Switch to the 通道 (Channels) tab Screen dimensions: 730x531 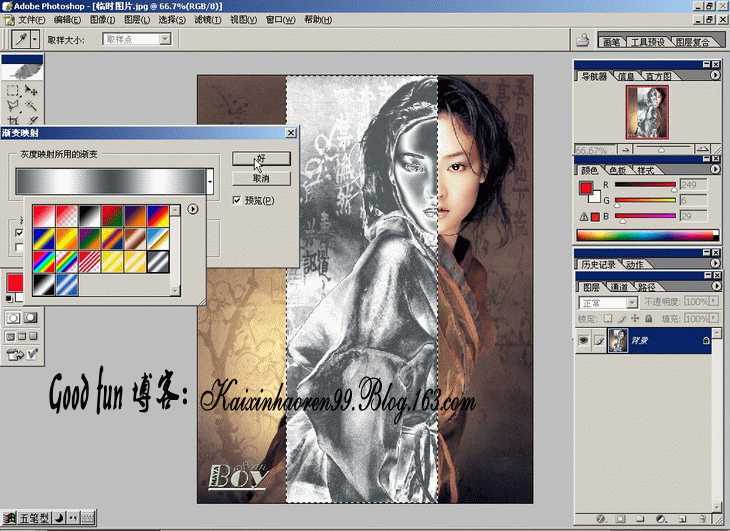620,286
